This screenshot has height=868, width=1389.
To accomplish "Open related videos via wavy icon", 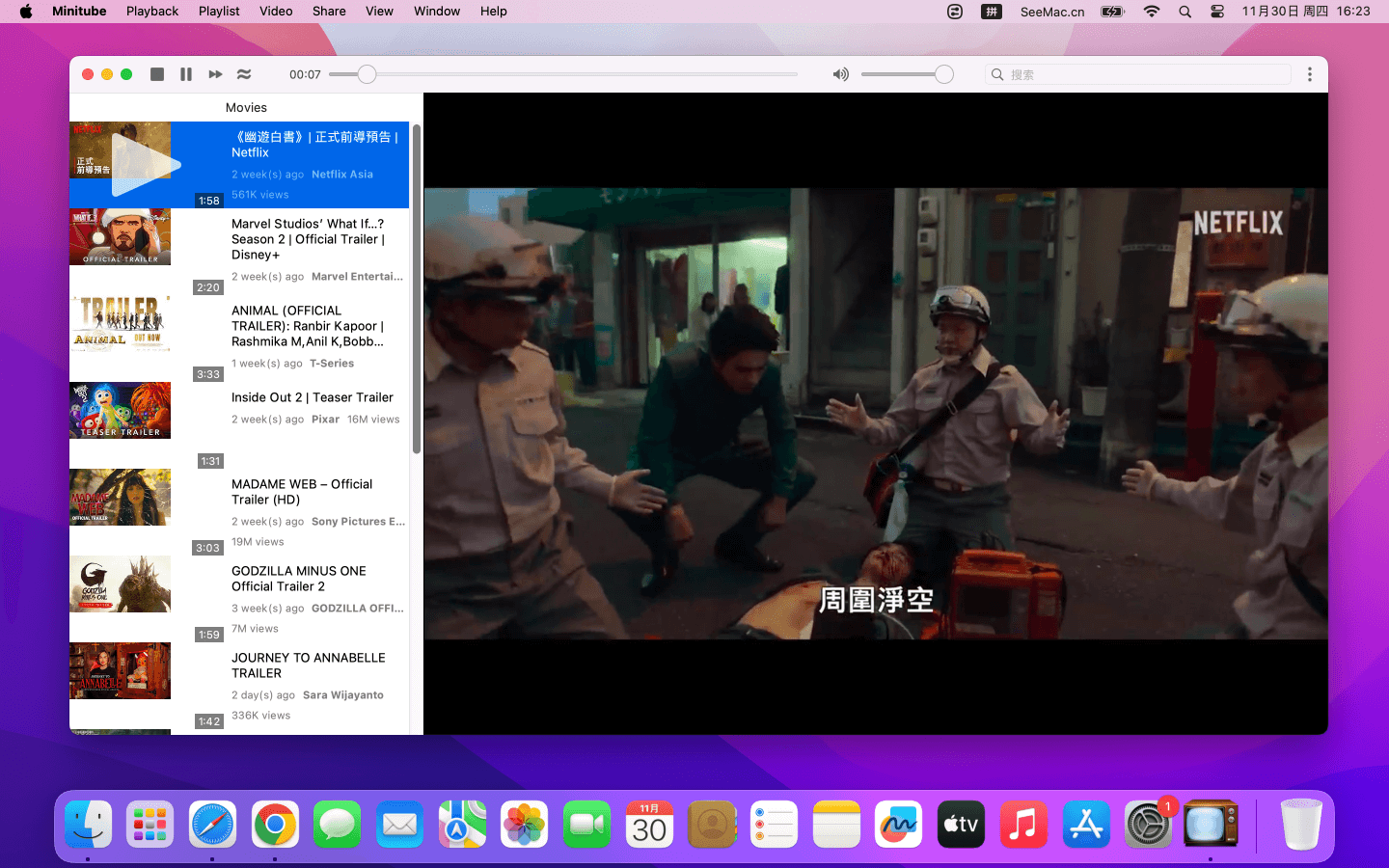I will click(x=244, y=74).
